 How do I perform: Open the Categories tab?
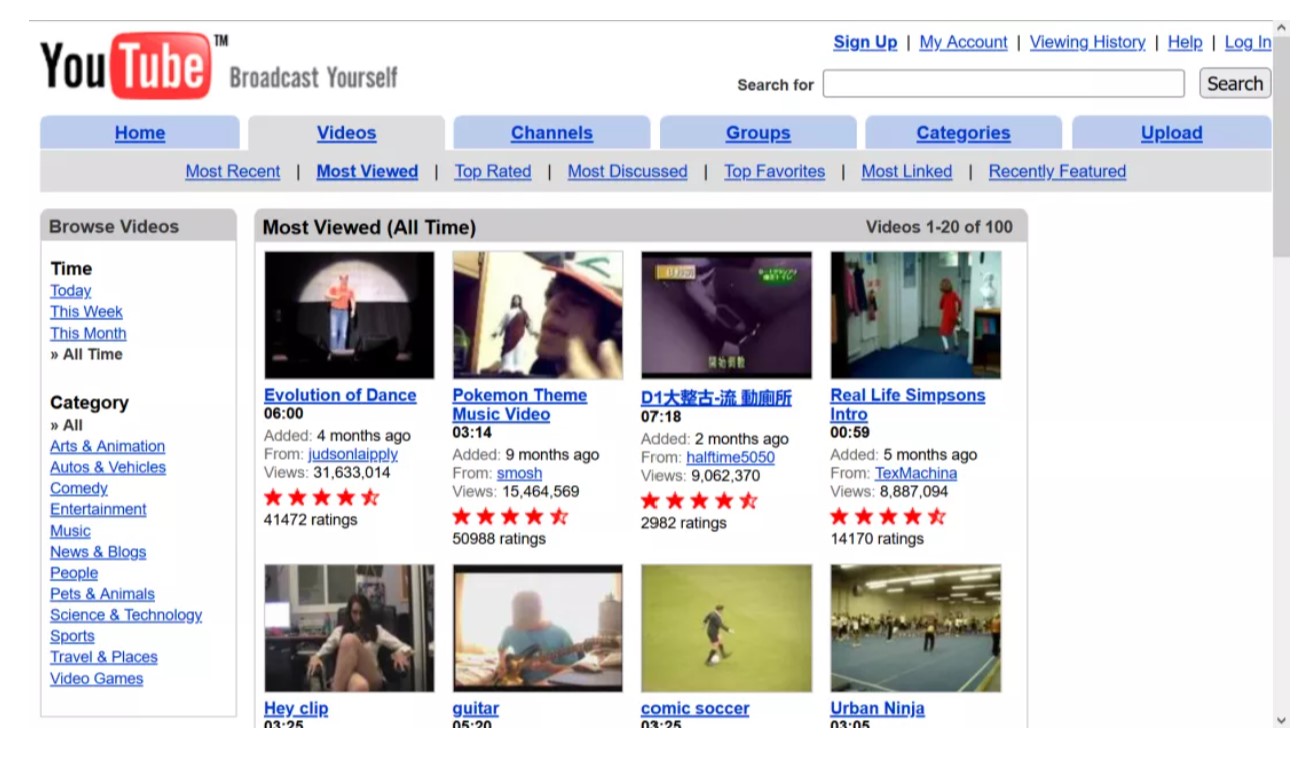tap(963, 133)
